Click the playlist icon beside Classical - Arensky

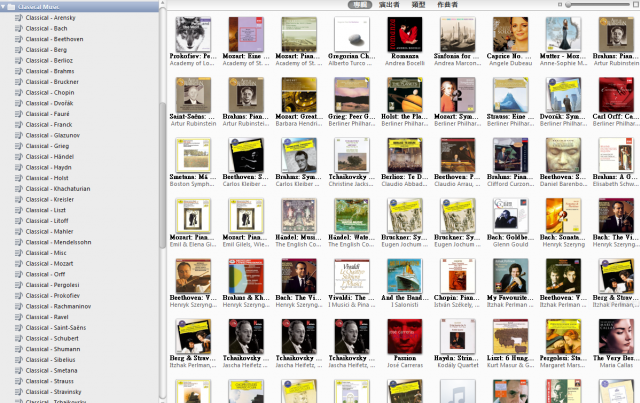[19, 18]
